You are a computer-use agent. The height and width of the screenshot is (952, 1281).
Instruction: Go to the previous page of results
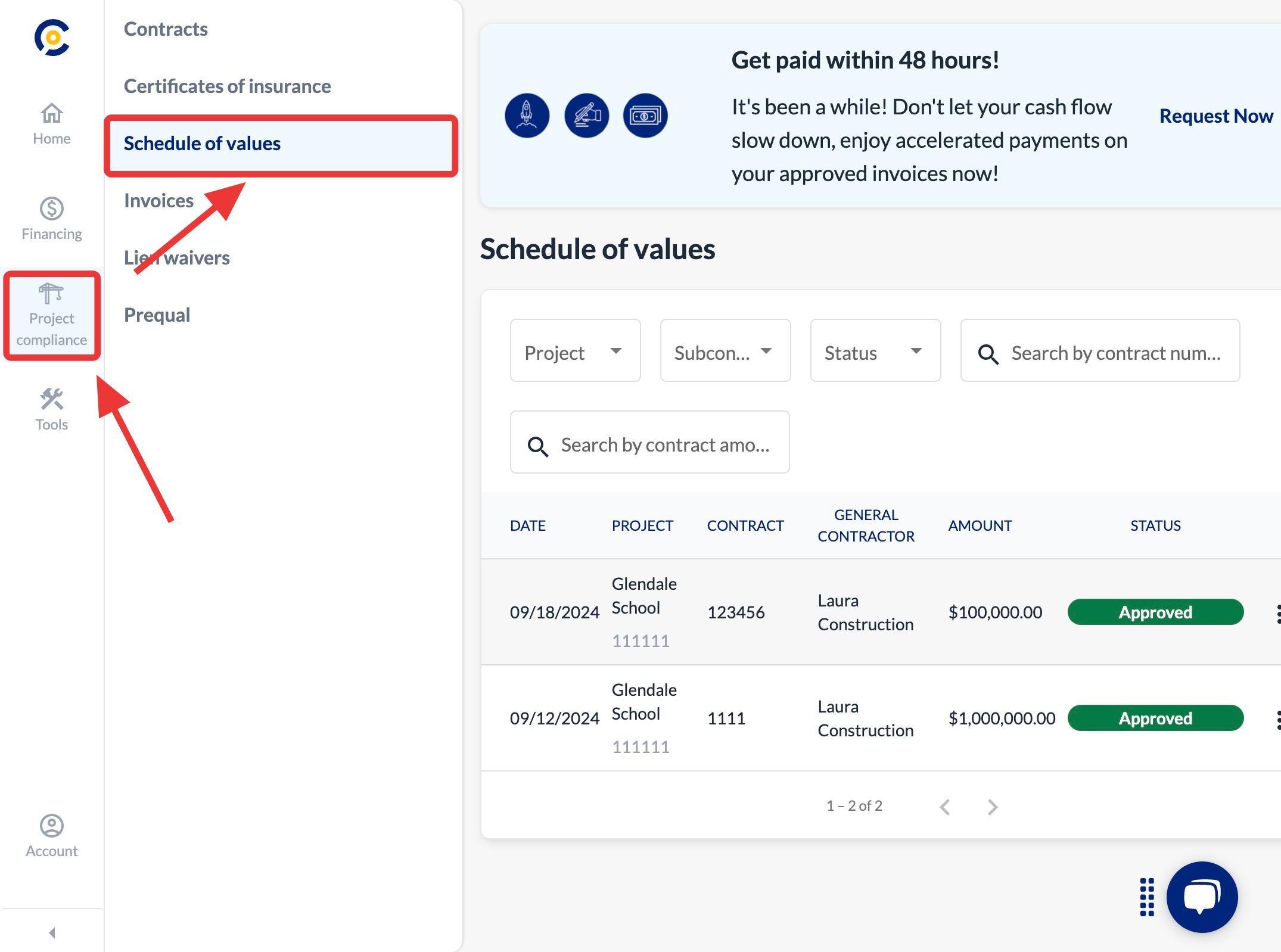[x=944, y=807]
